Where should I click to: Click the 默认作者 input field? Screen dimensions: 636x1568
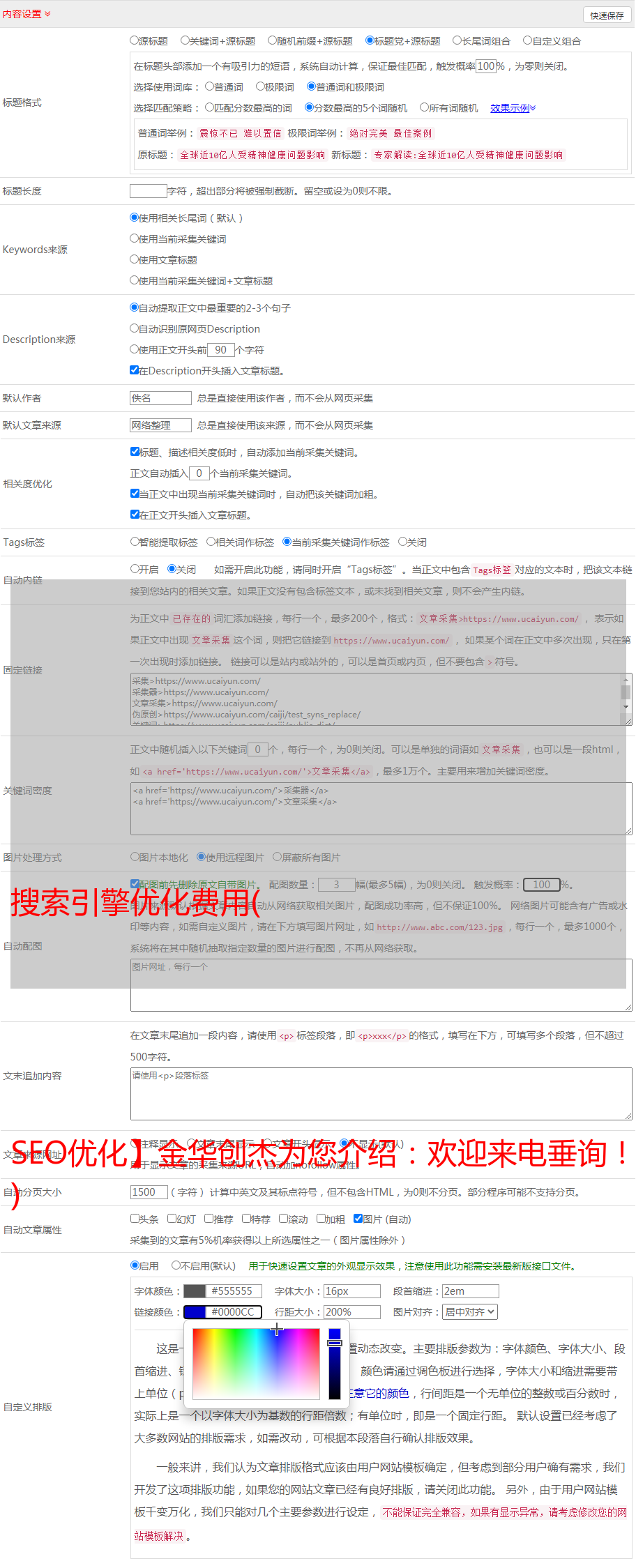click(x=160, y=398)
